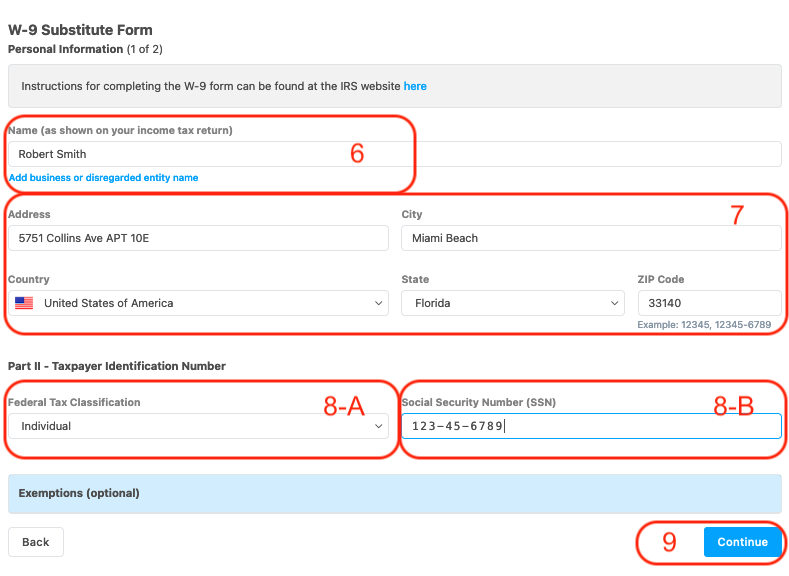Open the IRS website 'here' link
Image resolution: width=789 pixels, height=576 pixels.
tap(415, 87)
